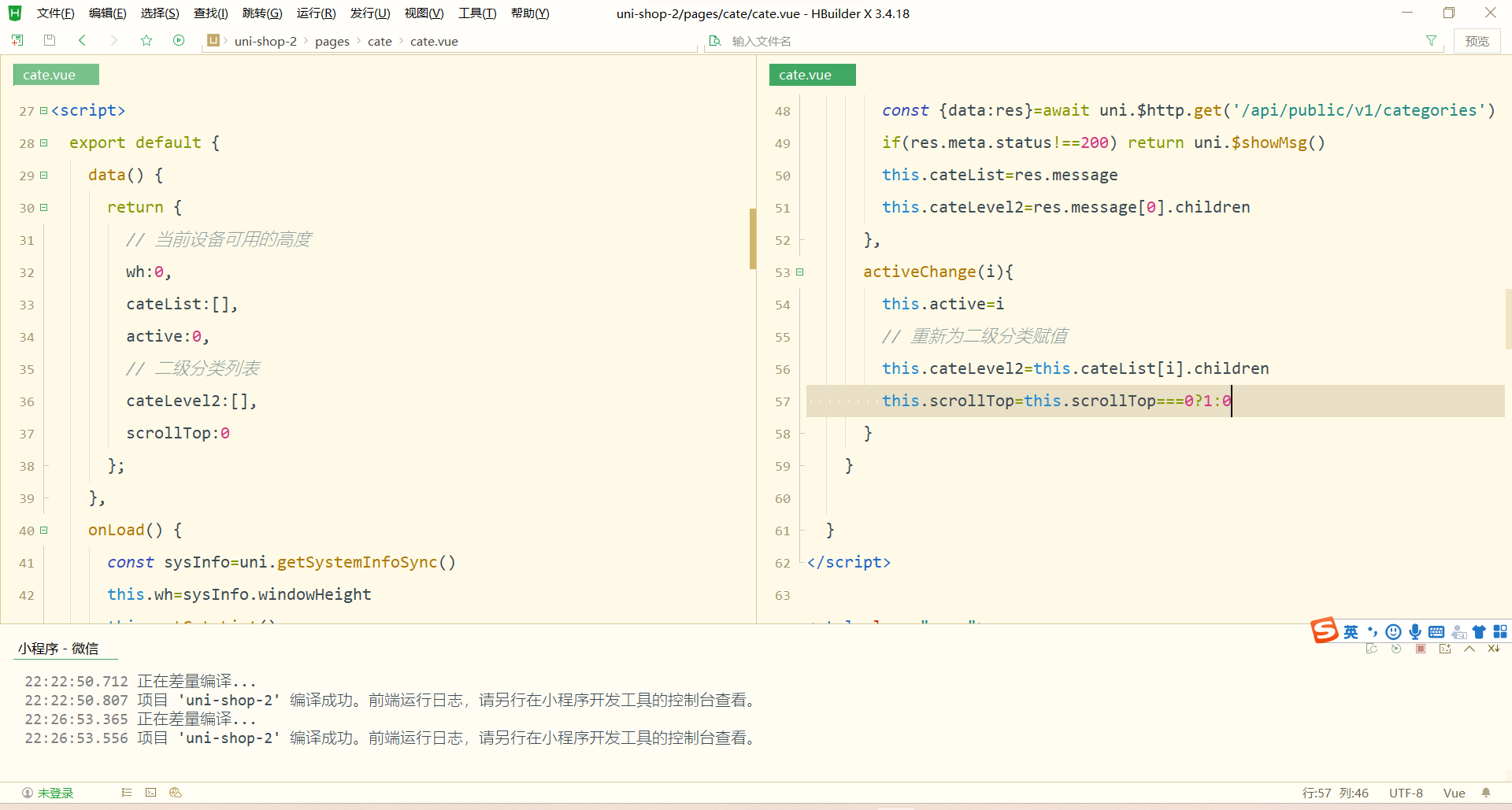Open the 选择(S) menu
The image size is (1512, 810).
click(x=160, y=13)
